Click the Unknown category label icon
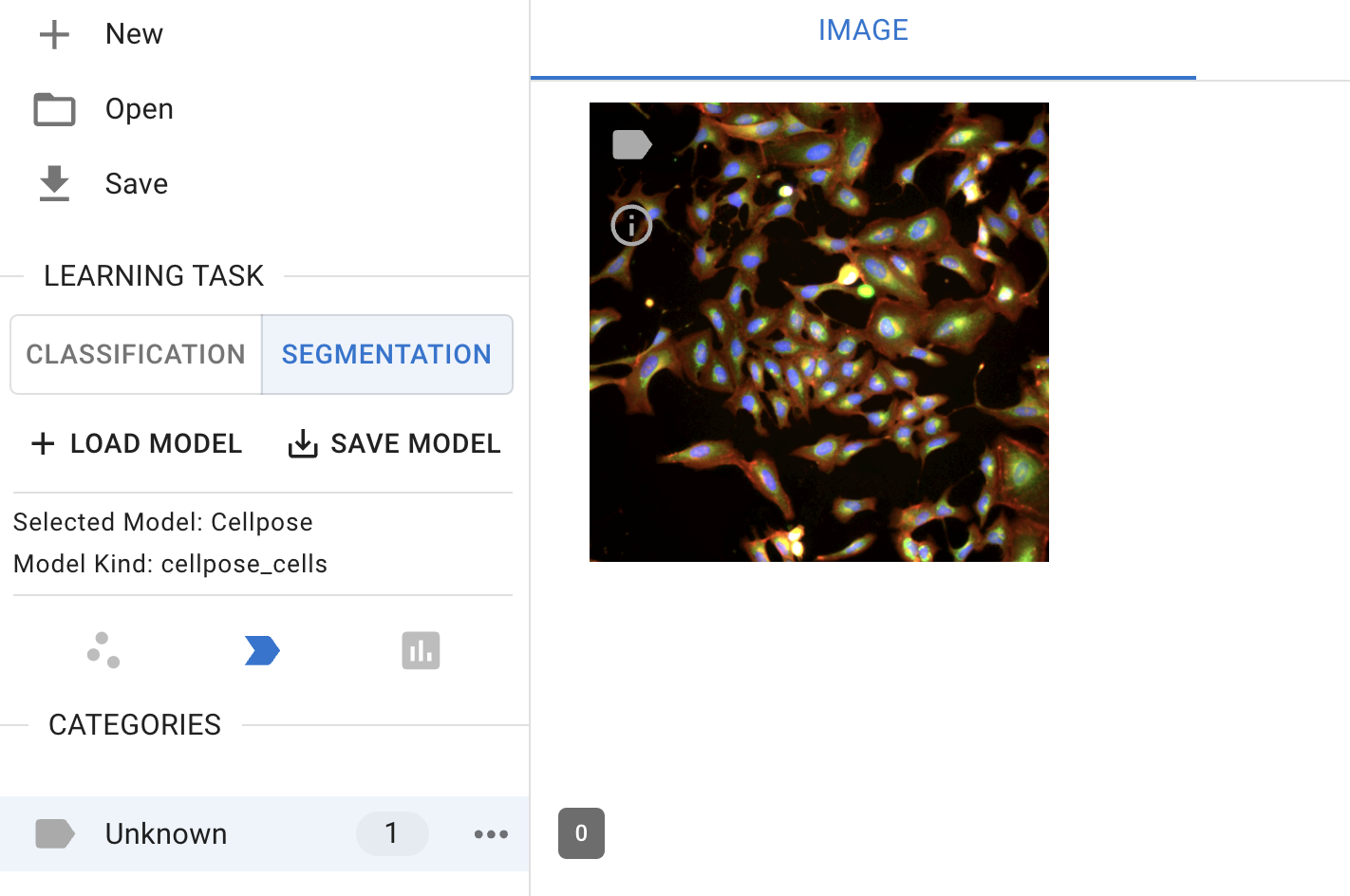 (55, 833)
